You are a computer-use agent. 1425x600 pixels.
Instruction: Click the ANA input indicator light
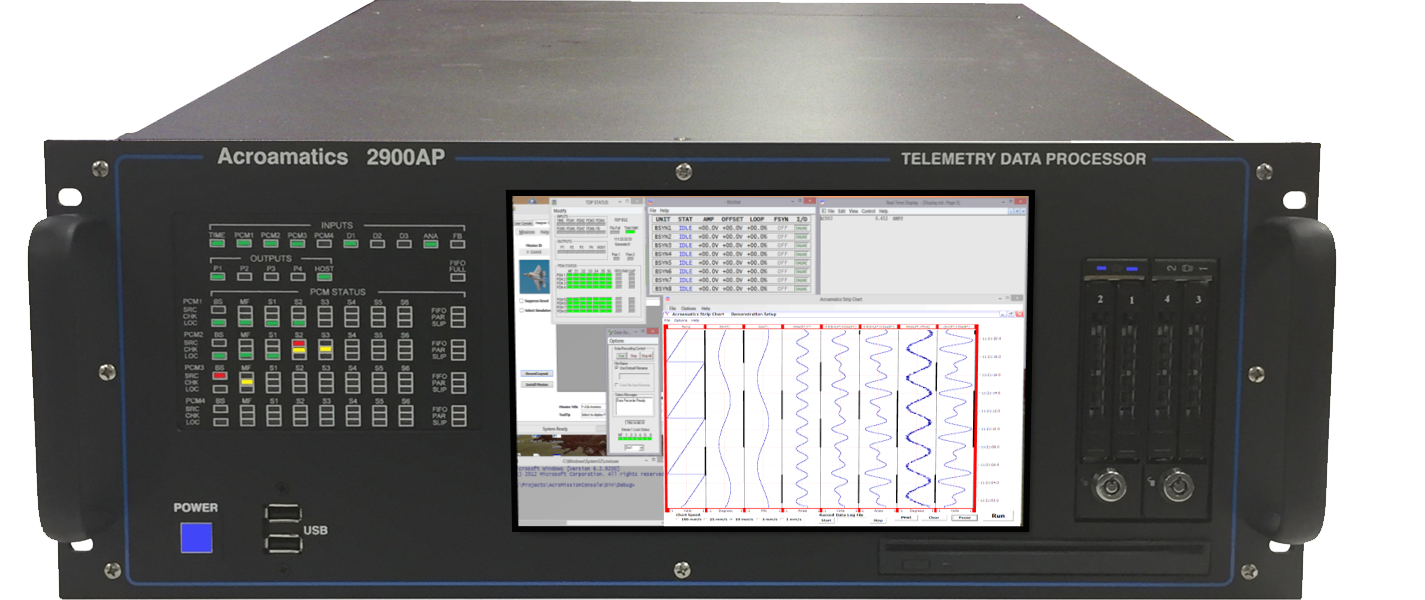[431, 243]
